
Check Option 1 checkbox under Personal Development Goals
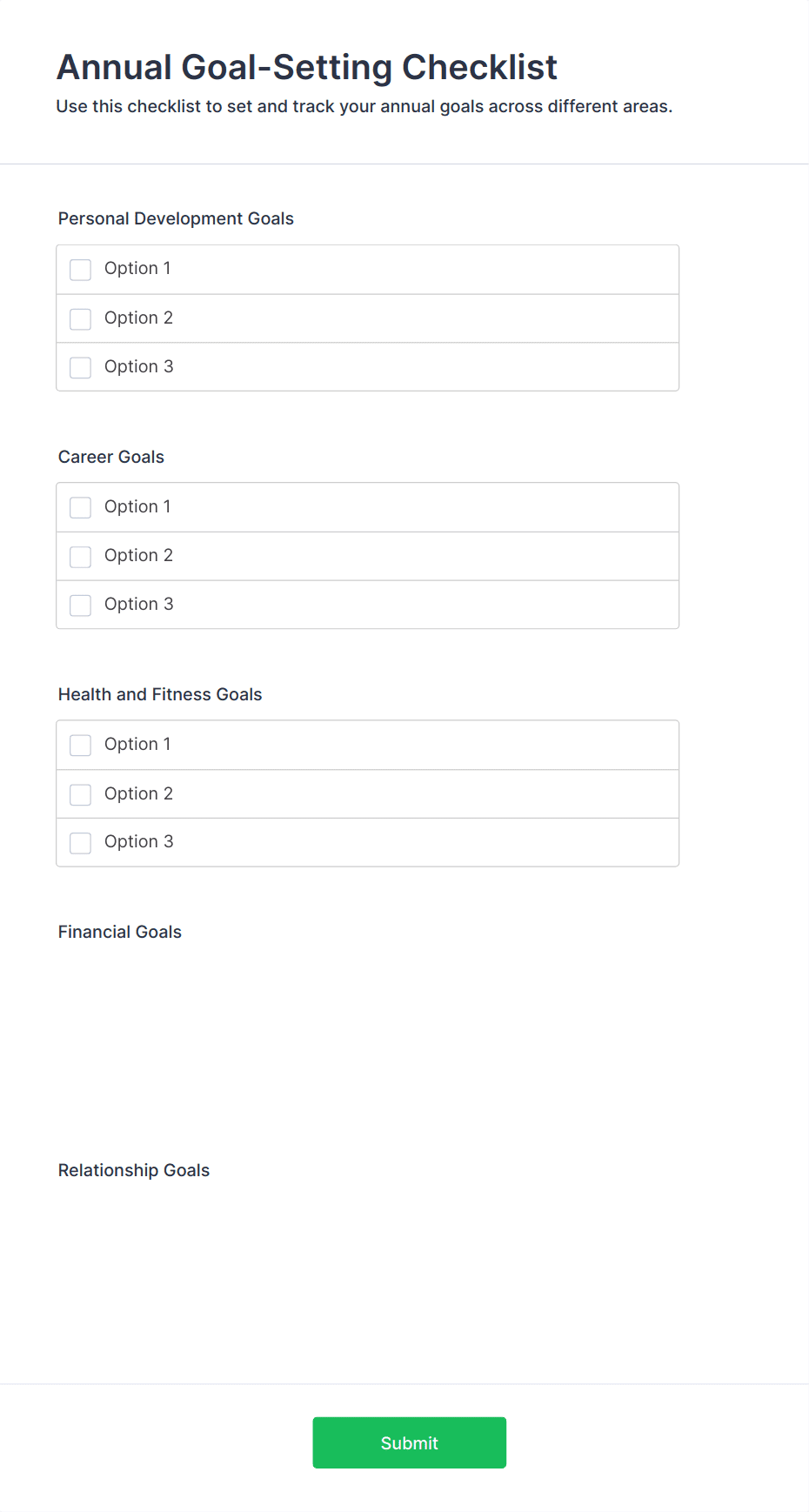[x=81, y=270]
